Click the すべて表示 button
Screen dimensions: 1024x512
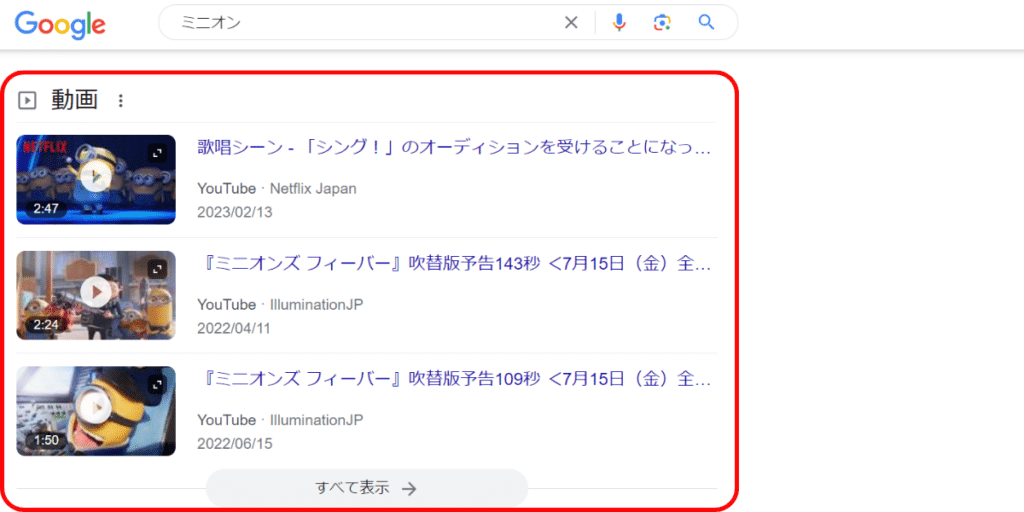pos(366,488)
